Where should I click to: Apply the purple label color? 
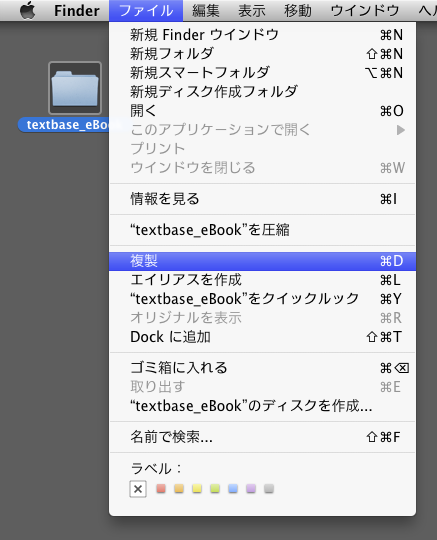[251, 488]
